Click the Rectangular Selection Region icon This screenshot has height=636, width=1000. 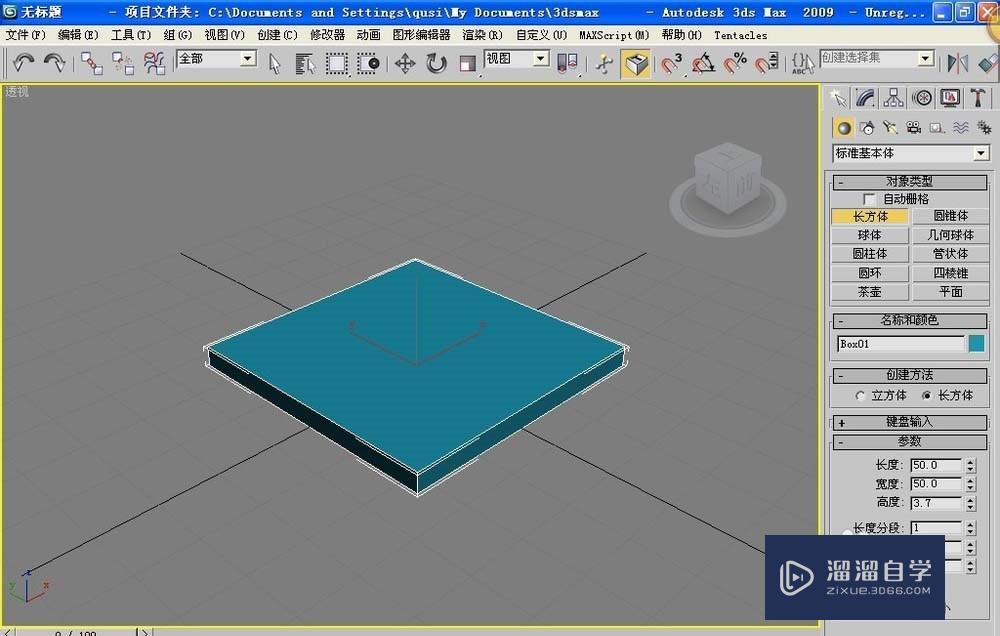[337, 63]
